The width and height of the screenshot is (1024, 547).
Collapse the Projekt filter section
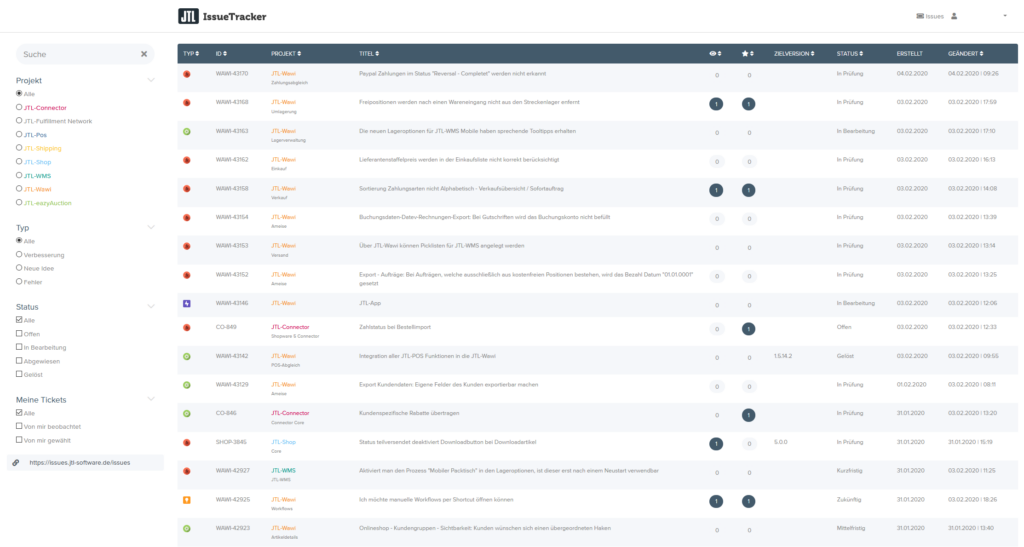tap(151, 80)
